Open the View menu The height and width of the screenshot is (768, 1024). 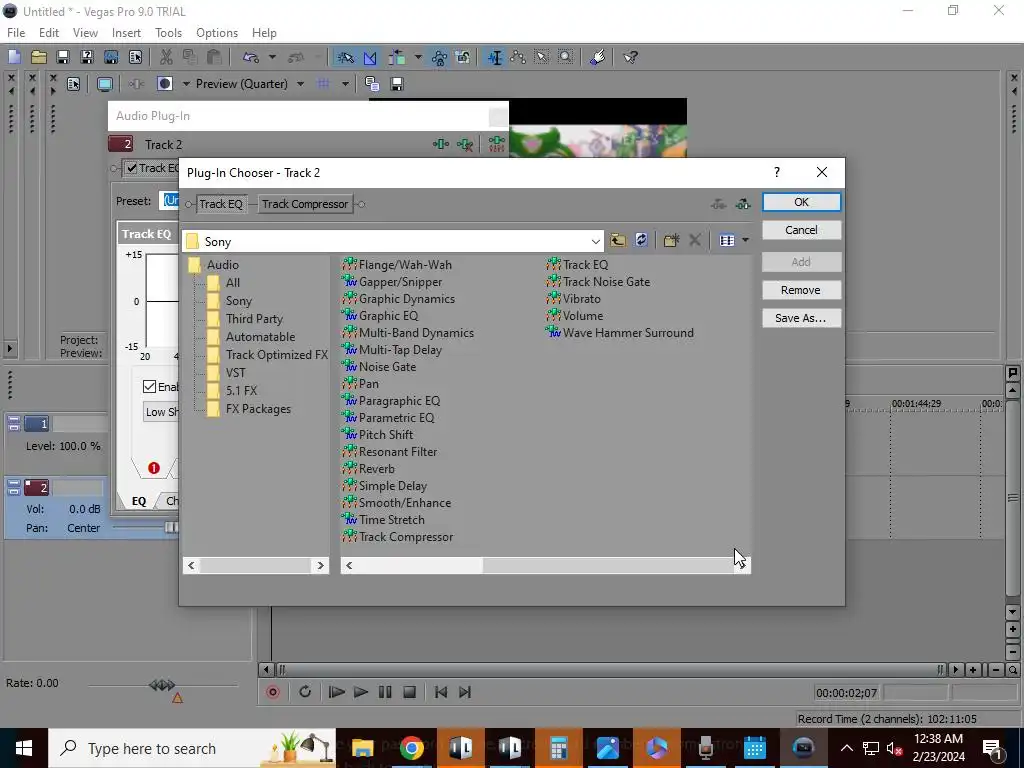(x=85, y=33)
